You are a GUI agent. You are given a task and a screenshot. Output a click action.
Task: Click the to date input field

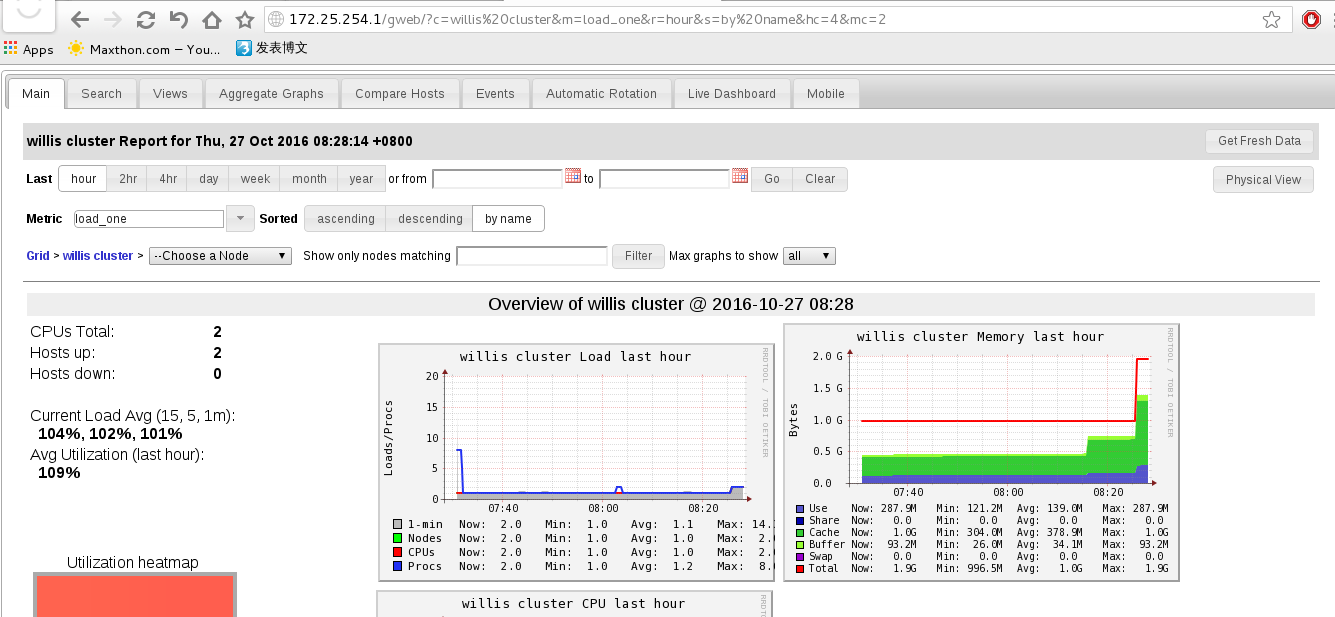tap(664, 179)
